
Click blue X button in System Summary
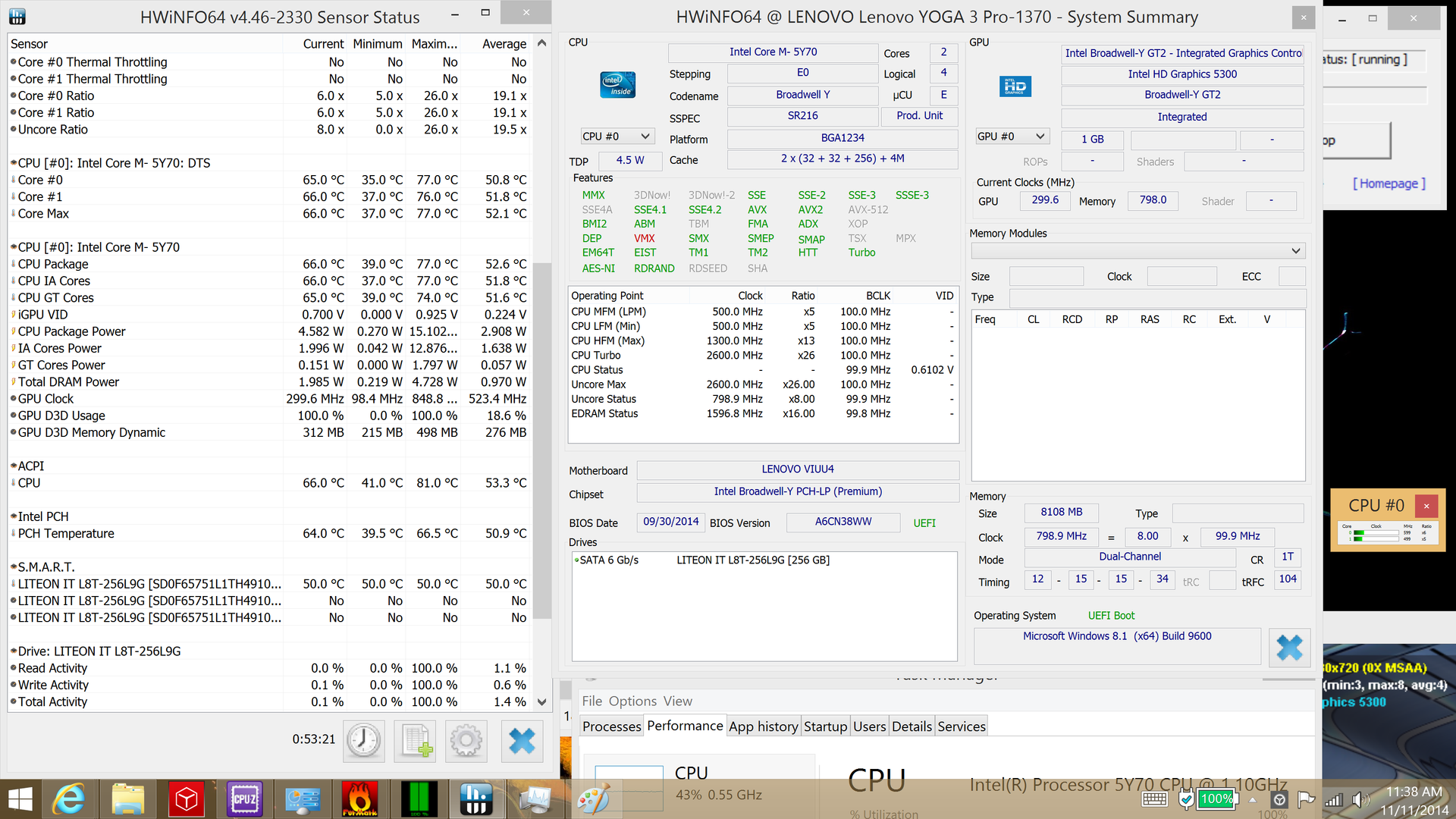pos(1289,647)
